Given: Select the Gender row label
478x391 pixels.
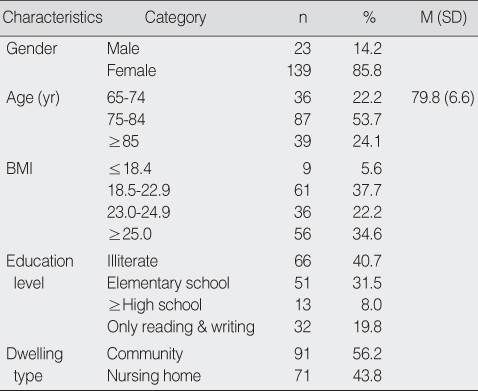Looking at the screenshot, I should [x=32, y=49].
